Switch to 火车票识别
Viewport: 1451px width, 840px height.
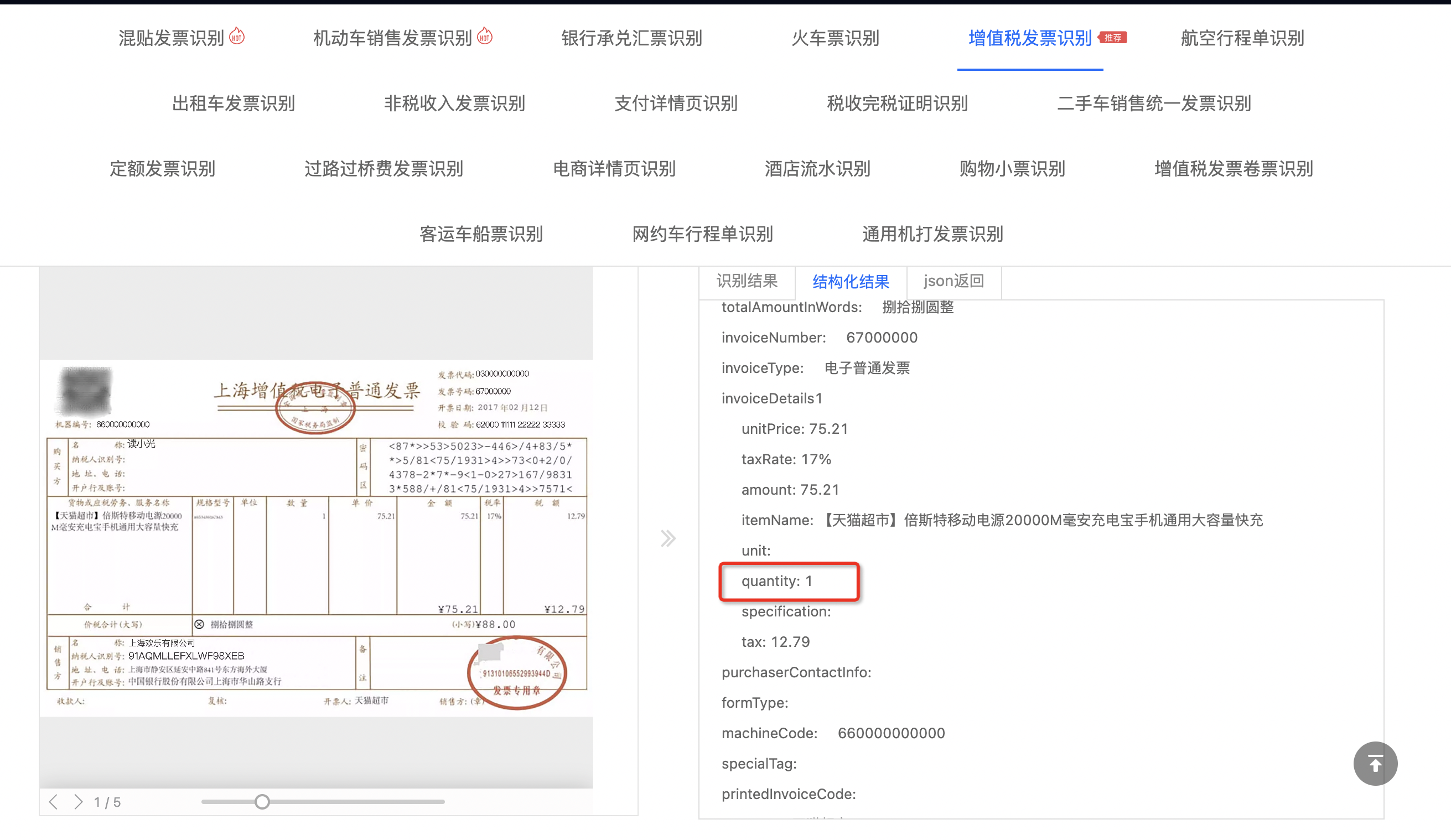pos(835,38)
